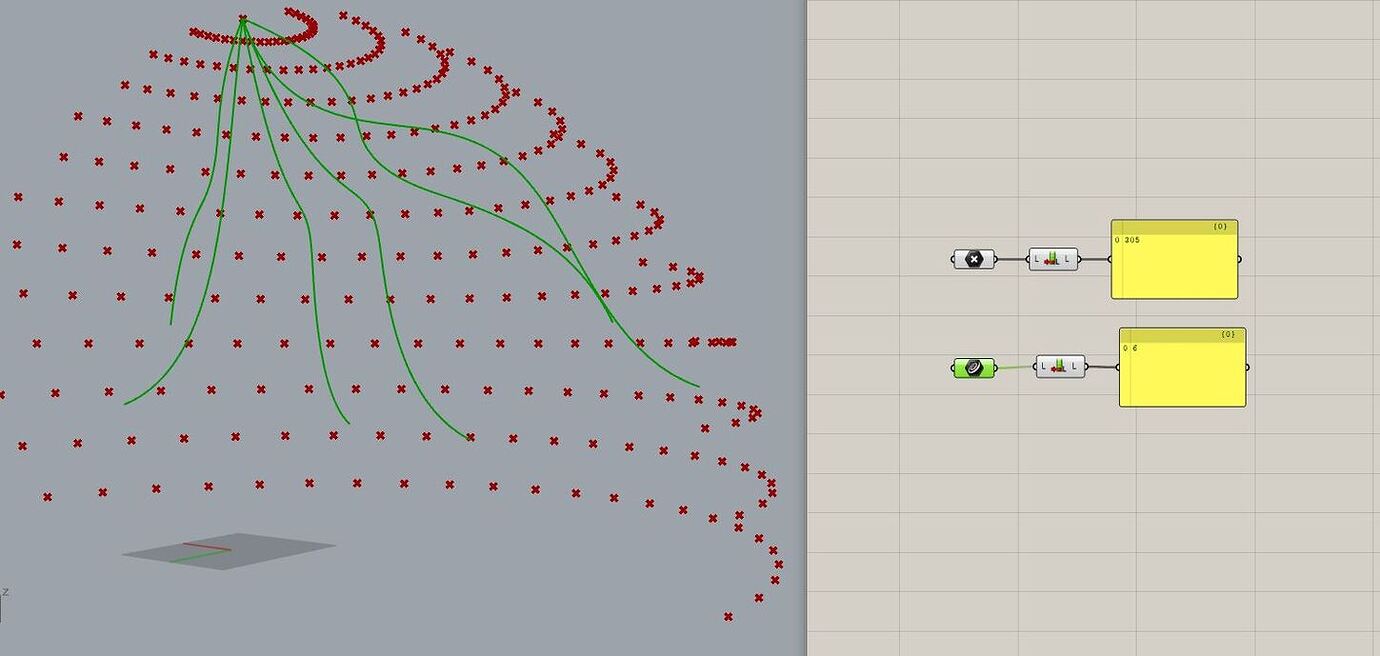Select the wire from the Curve parameter

click(x=1012, y=369)
